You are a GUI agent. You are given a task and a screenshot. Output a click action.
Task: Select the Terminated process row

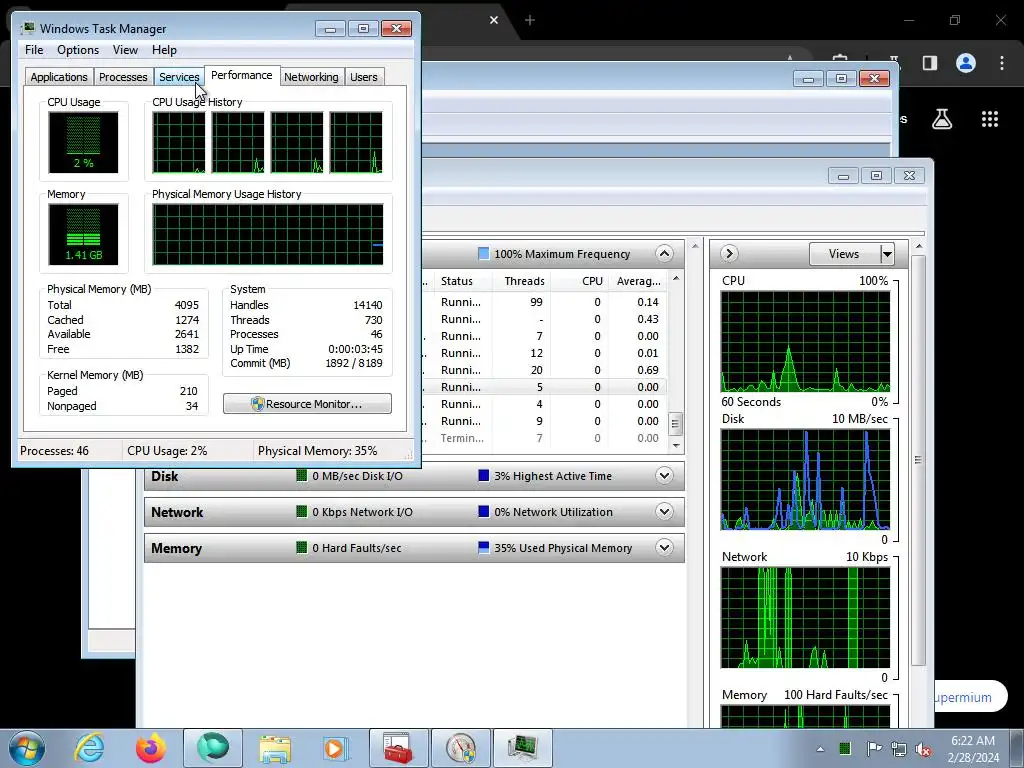coord(545,438)
